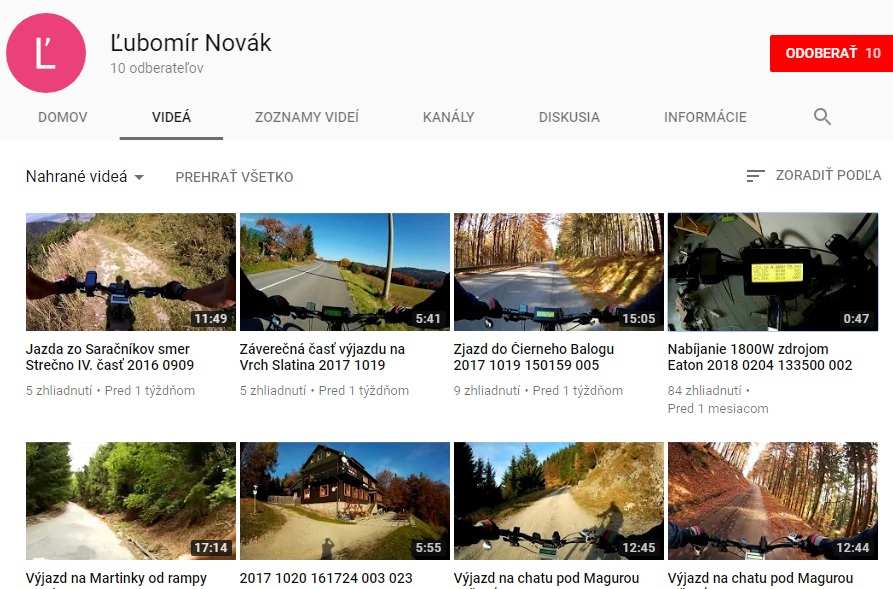Open the 12:44 forest trail video thumbnail
The height and width of the screenshot is (589, 893).
tap(773, 501)
